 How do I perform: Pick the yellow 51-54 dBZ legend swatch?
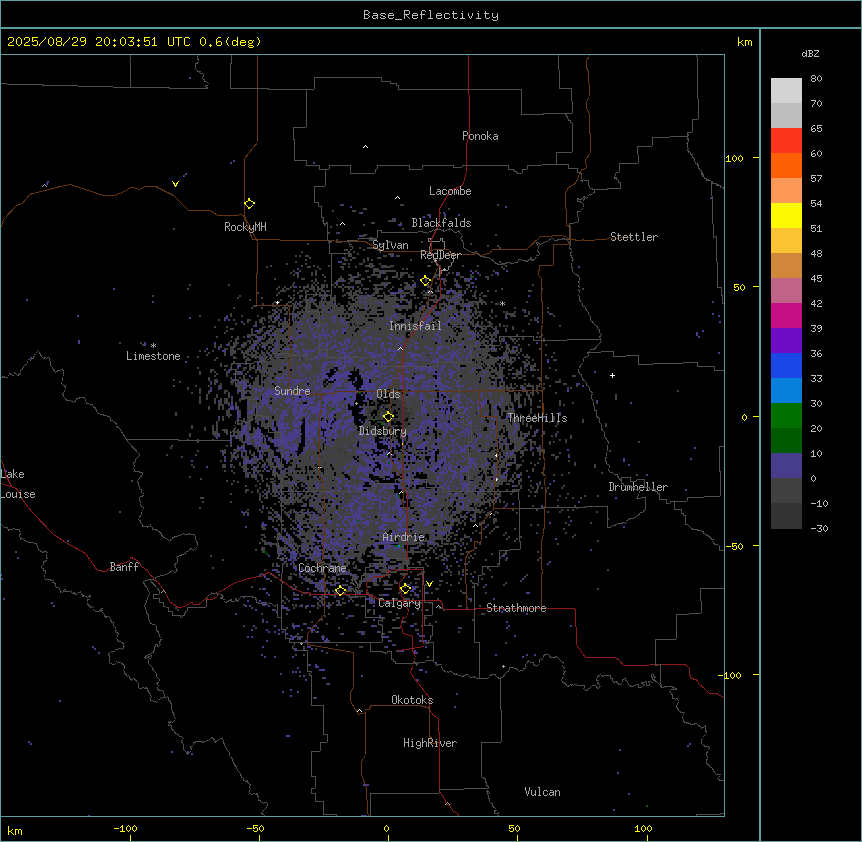click(x=786, y=215)
